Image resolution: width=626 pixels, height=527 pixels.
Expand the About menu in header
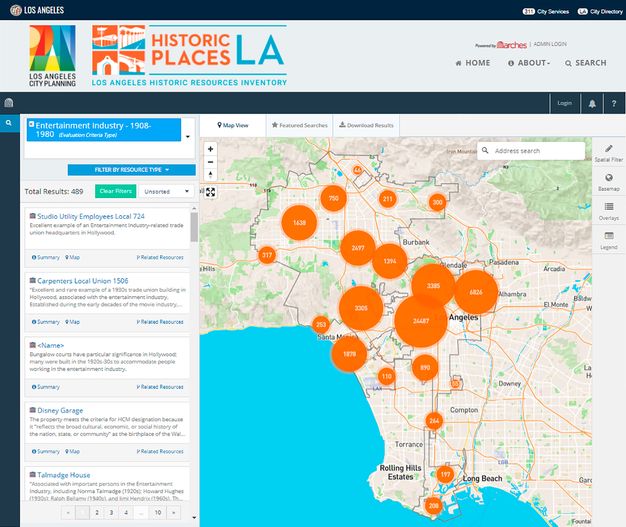click(530, 63)
